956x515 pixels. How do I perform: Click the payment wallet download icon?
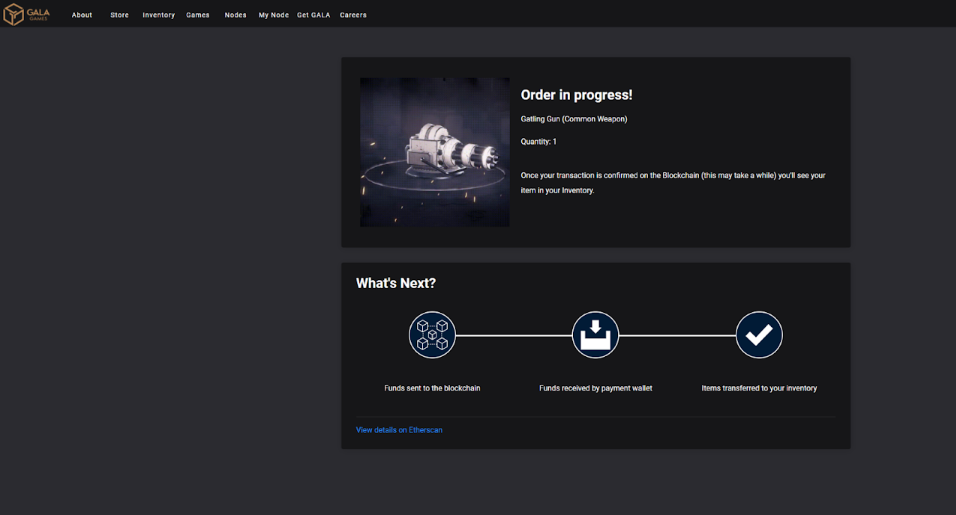pyautogui.click(x=596, y=335)
